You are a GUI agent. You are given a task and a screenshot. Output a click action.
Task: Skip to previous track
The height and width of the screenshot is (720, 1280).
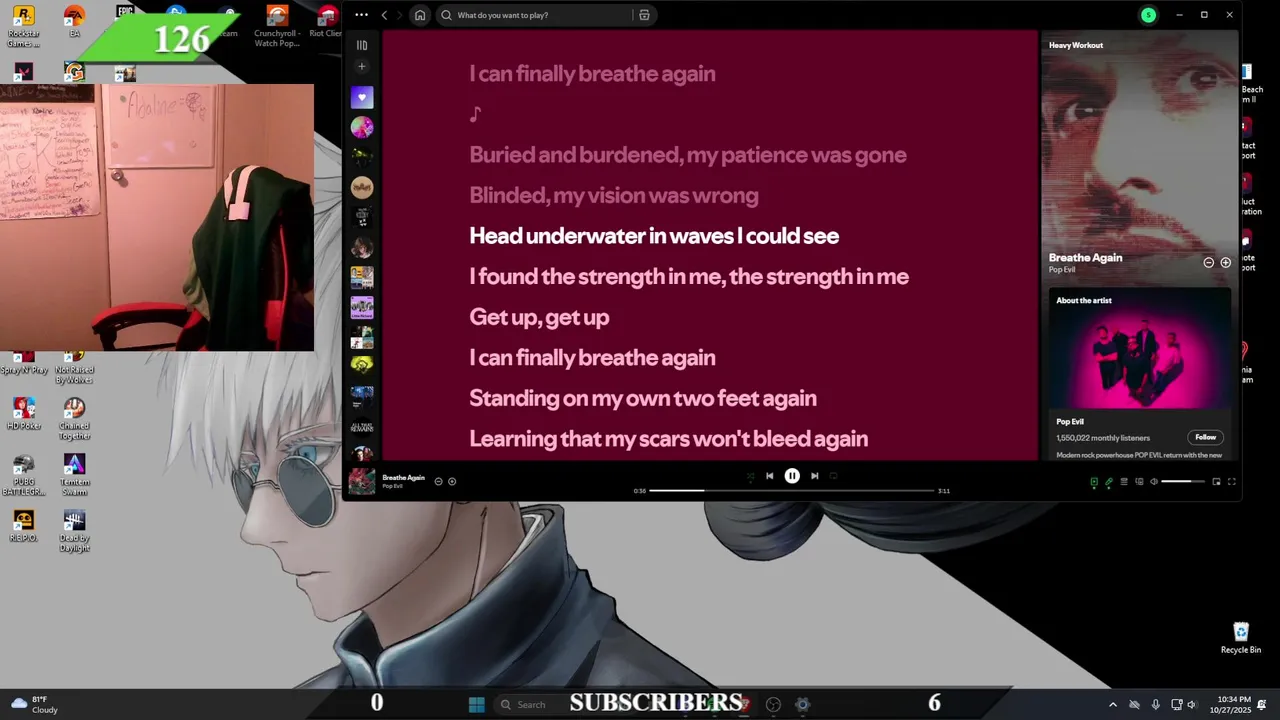coord(769,476)
